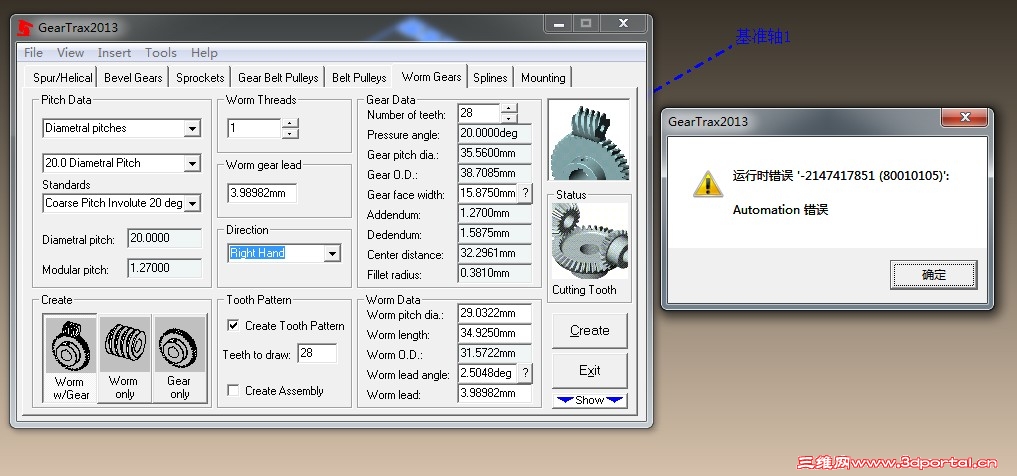Switch to the Spur/Helical tab
1017x476 pixels.
click(62, 78)
